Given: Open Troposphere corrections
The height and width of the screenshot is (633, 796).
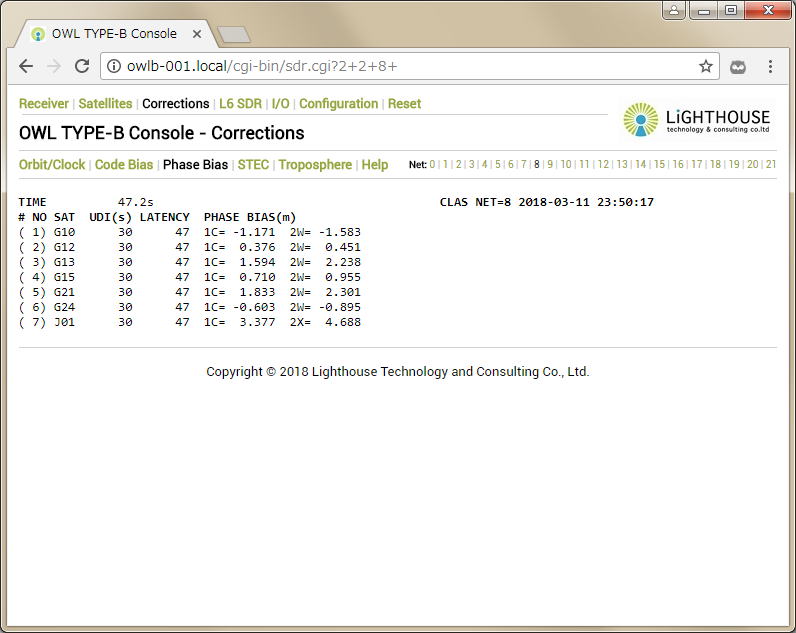Looking at the screenshot, I should [315, 165].
